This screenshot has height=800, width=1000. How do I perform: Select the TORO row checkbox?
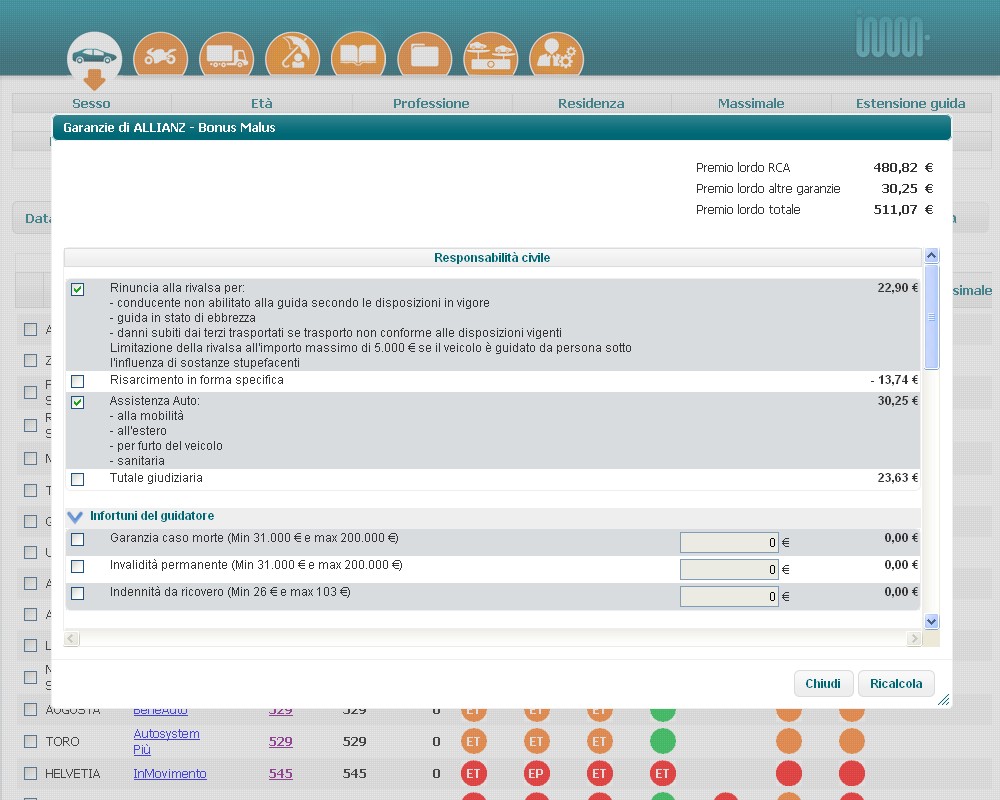[31, 741]
